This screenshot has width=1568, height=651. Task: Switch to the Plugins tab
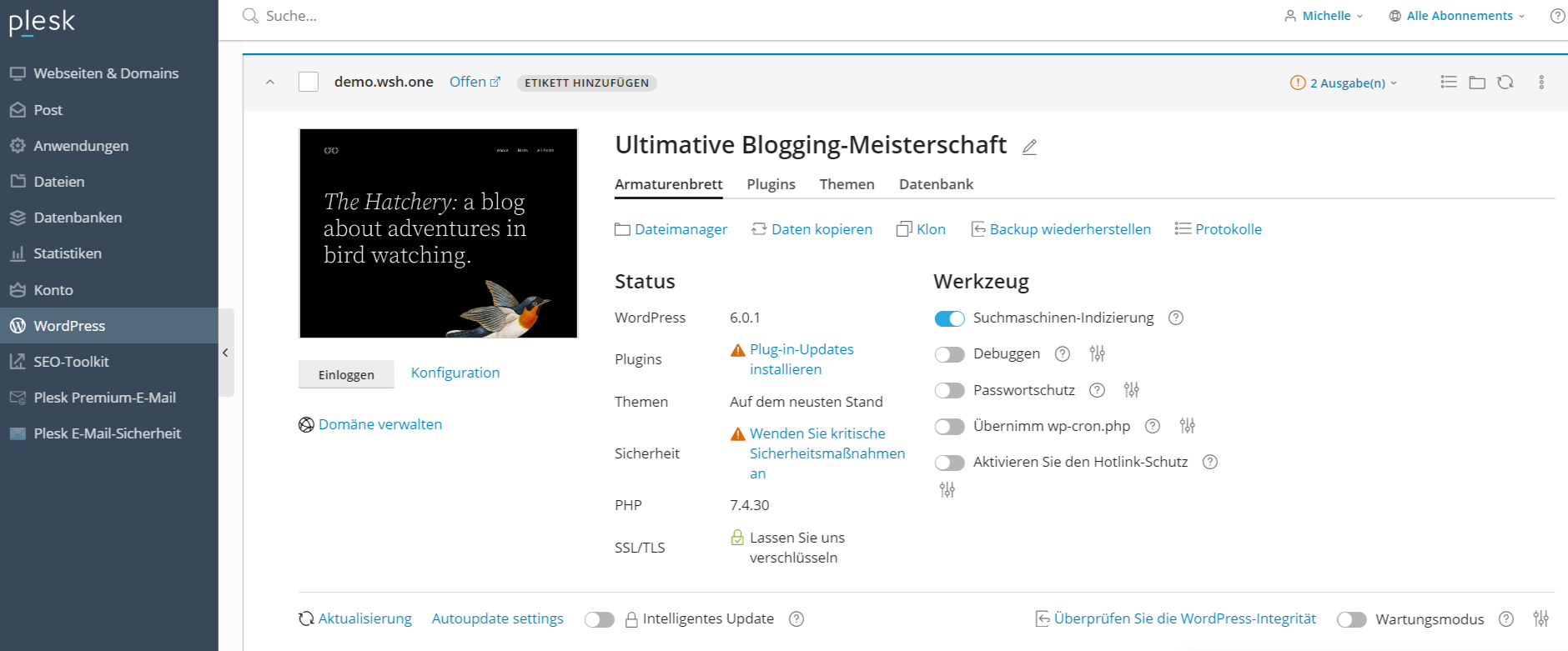coord(771,184)
